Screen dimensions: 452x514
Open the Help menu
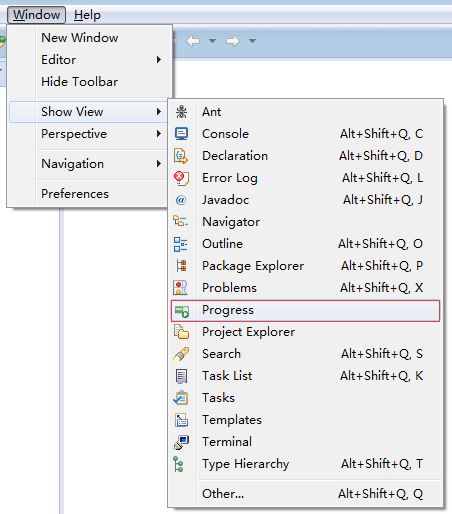click(87, 15)
